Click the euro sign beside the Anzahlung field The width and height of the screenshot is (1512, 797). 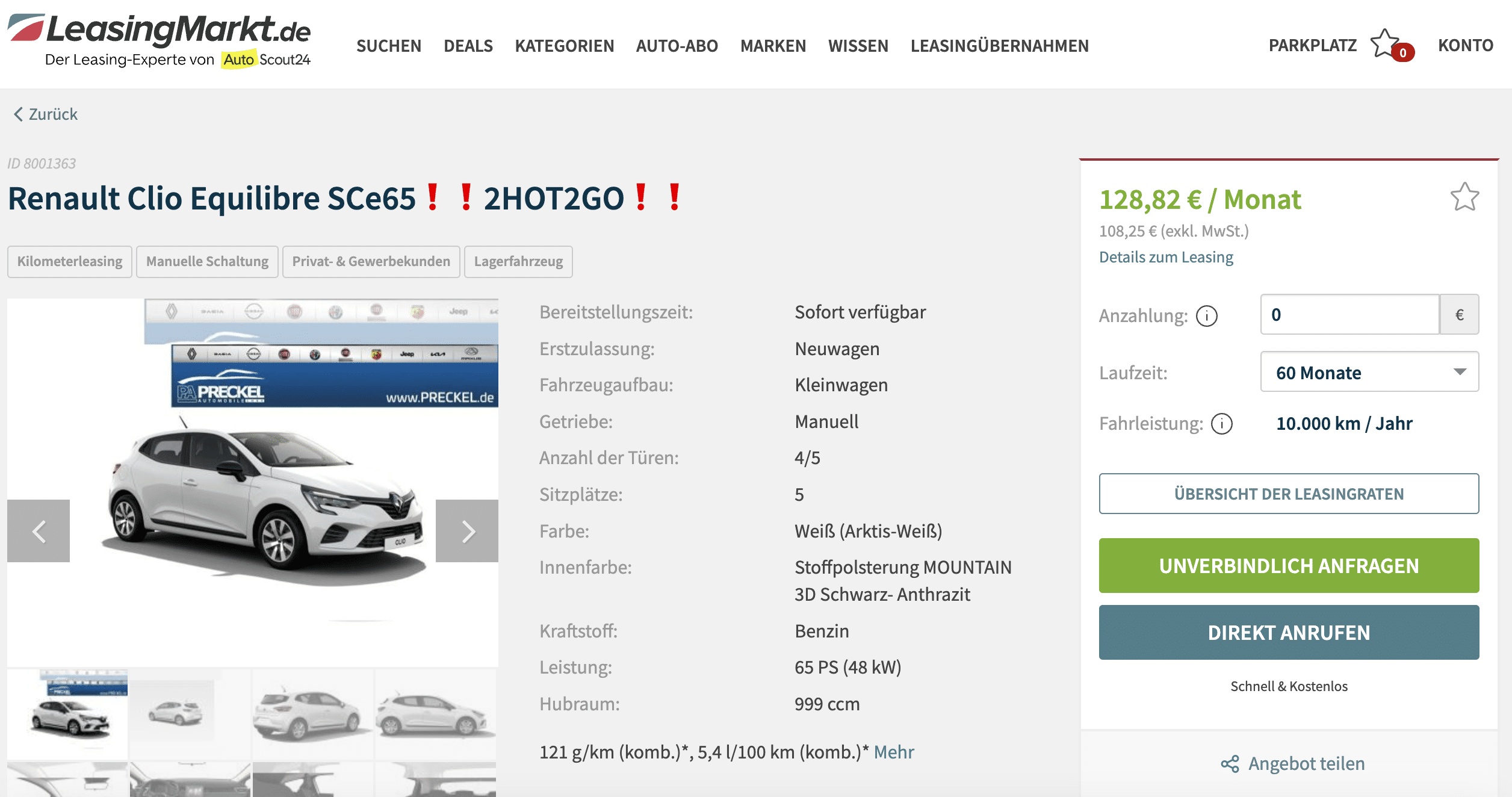pos(1460,314)
